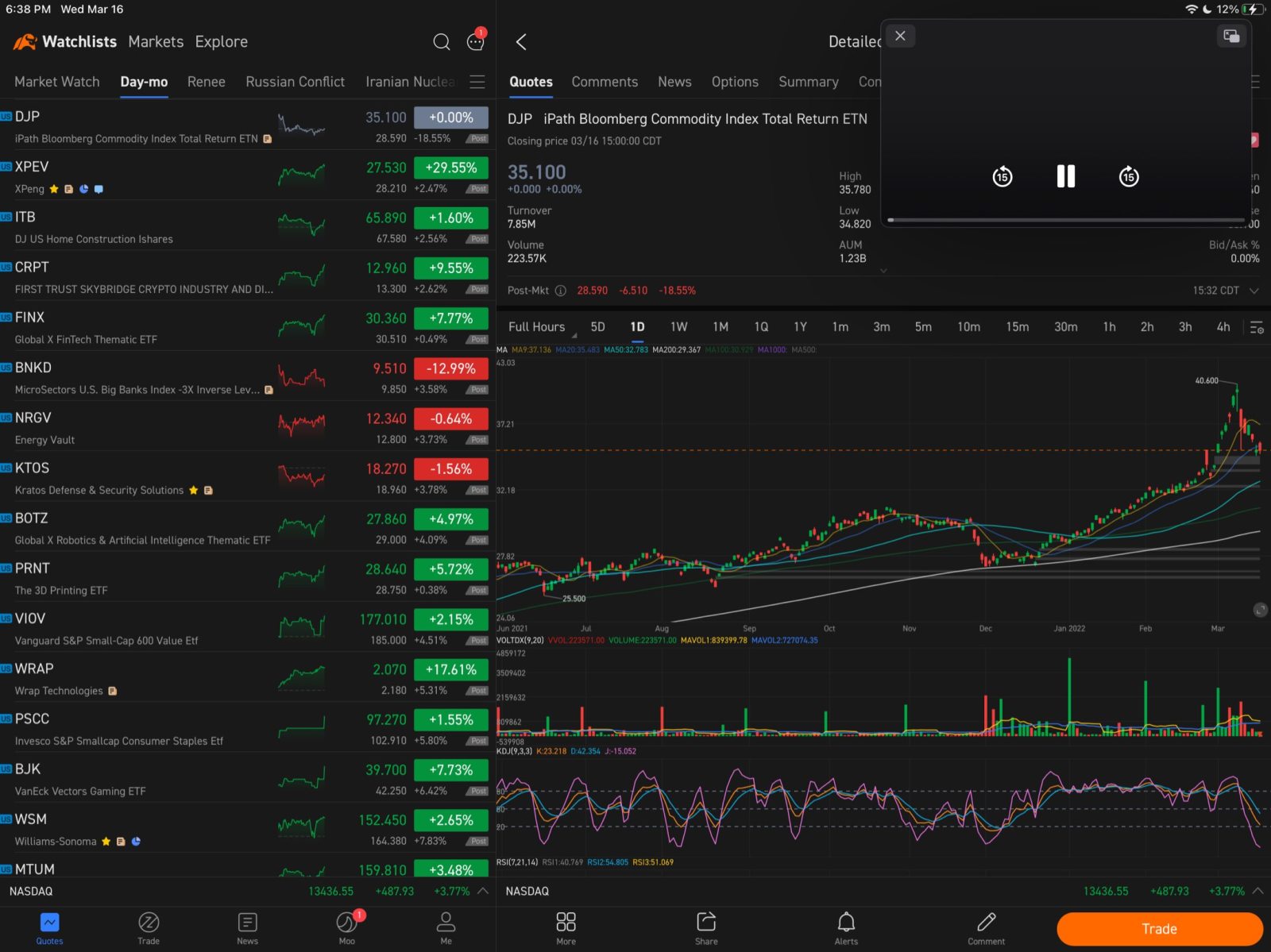
Task: Open the BOTZ Robotics ETF row
Action: click(x=248, y=527)
